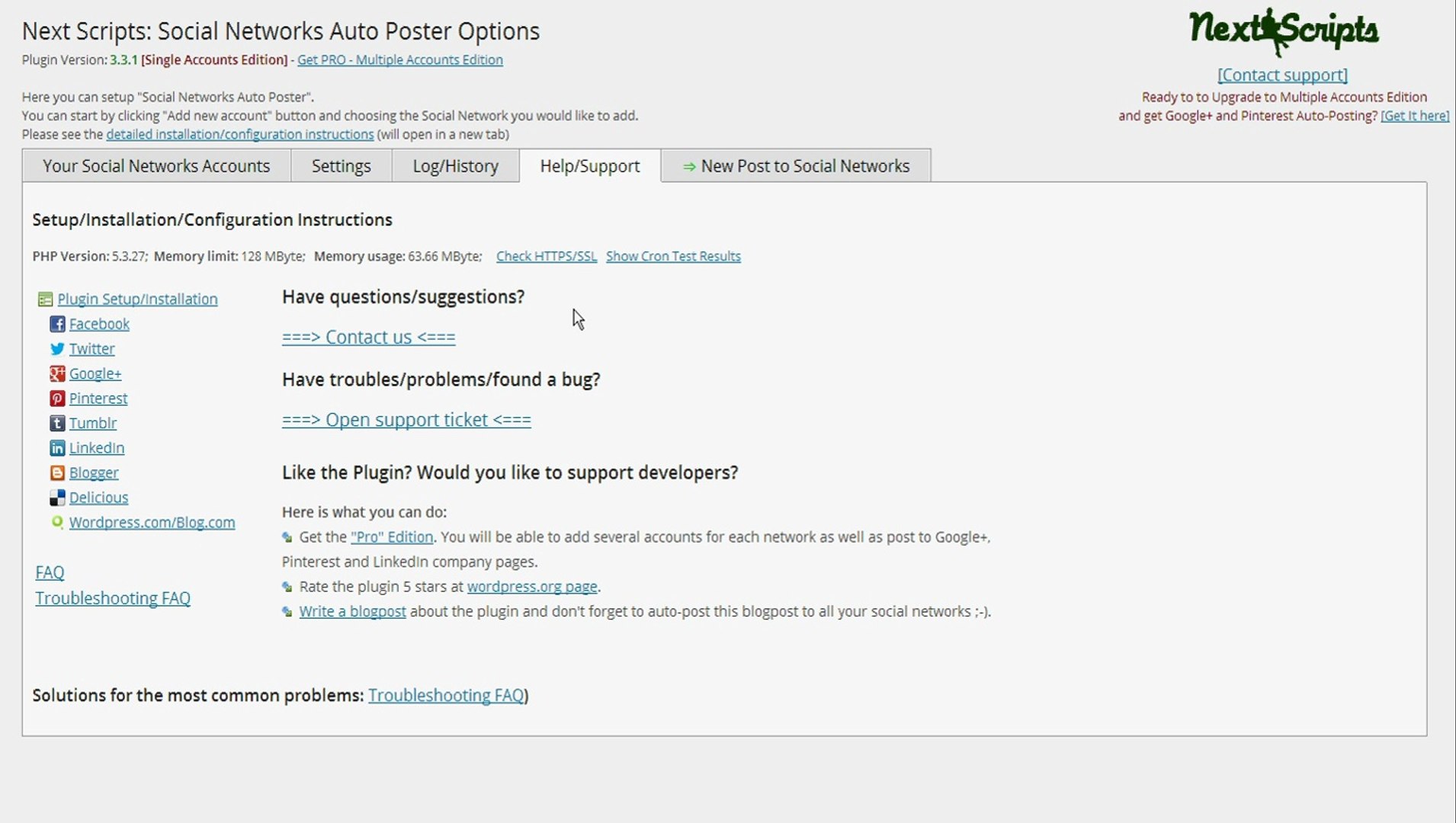
Task: Open the Settings tab
Action: [x=341, y=166]
